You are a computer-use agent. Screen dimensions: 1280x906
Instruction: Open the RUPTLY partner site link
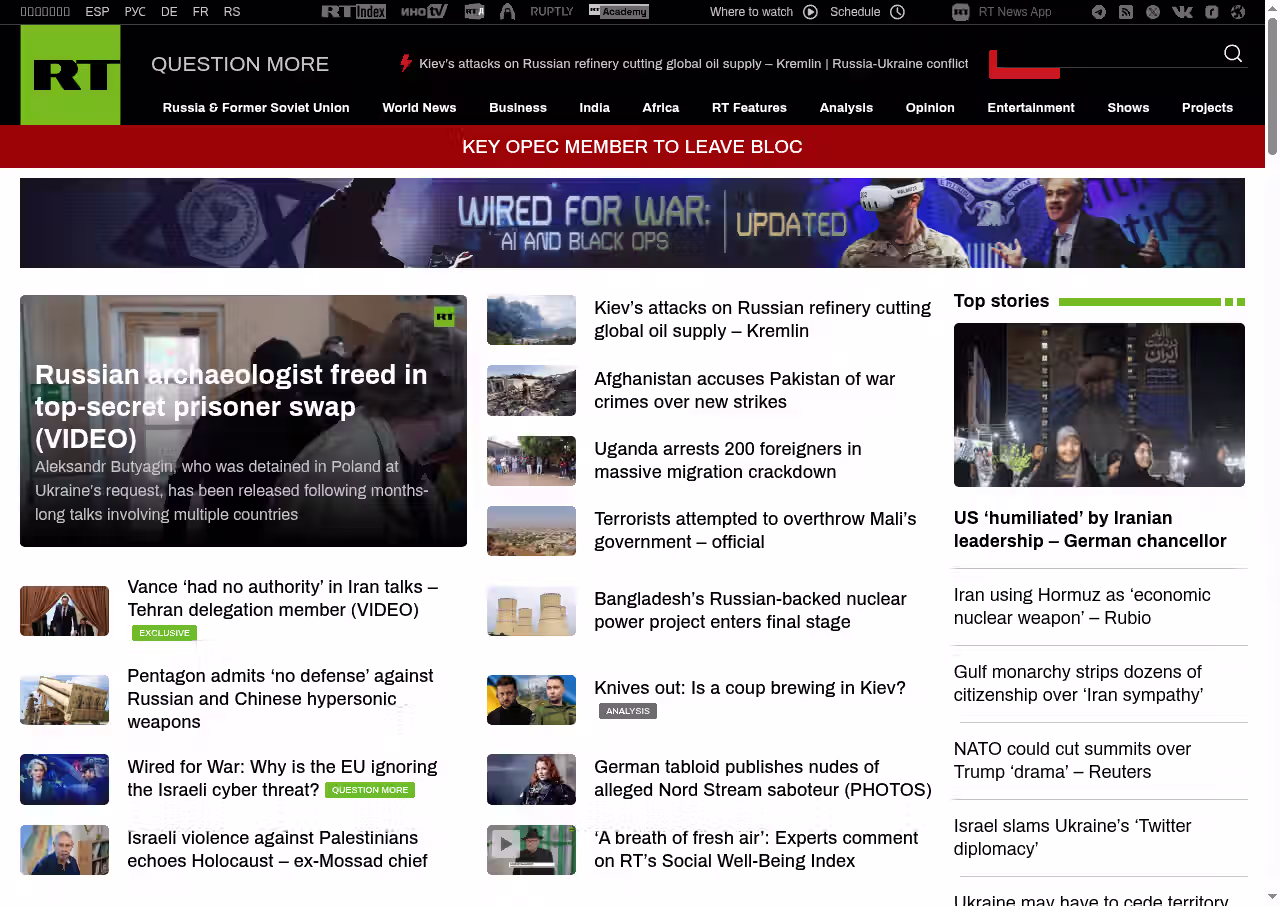[551, 12]
